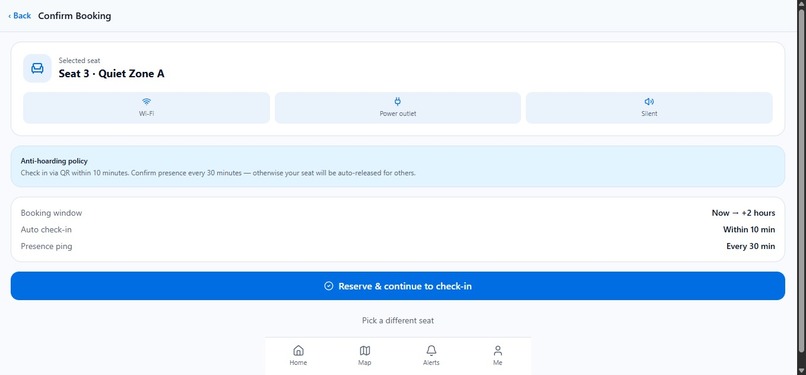Click the 'Power outlet' label text
Image resolution: width=806 pixels, height=375 pixels.
point(398,114)
